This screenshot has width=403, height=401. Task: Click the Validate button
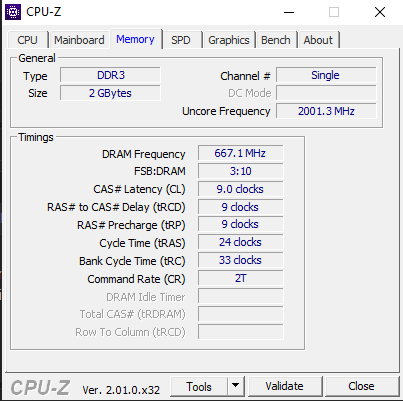pos(285,386)
